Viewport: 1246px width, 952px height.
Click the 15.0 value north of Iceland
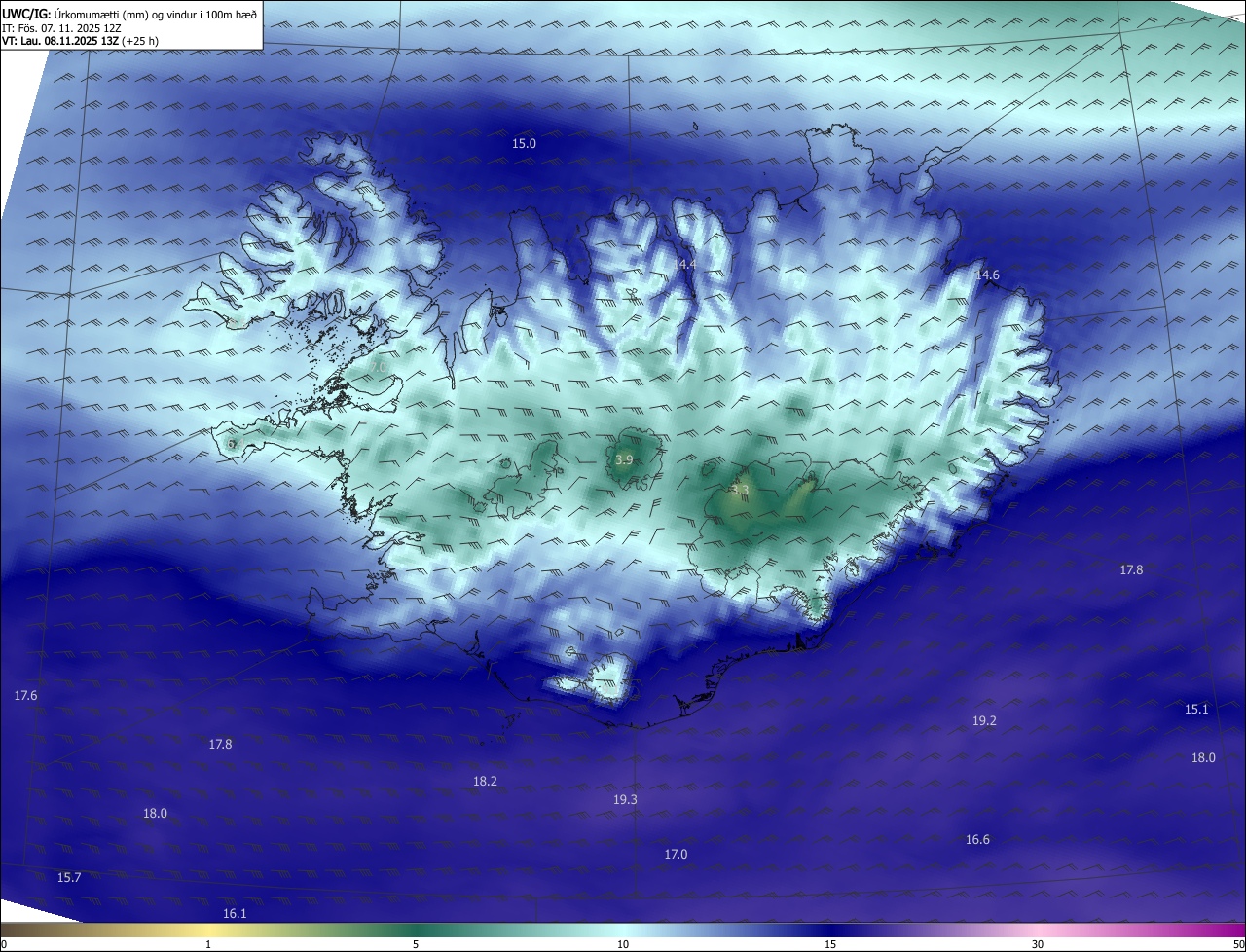pyautogui.click(x=524, y=143)
